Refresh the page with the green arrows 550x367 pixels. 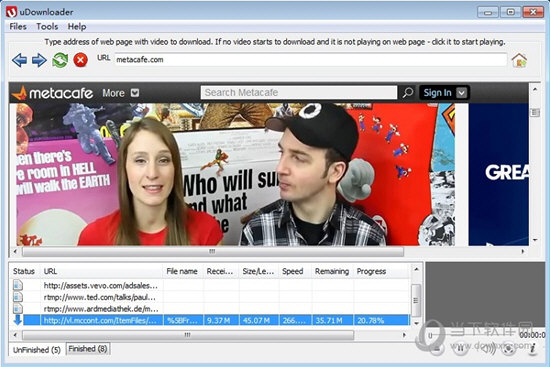(x=60, y=60)
